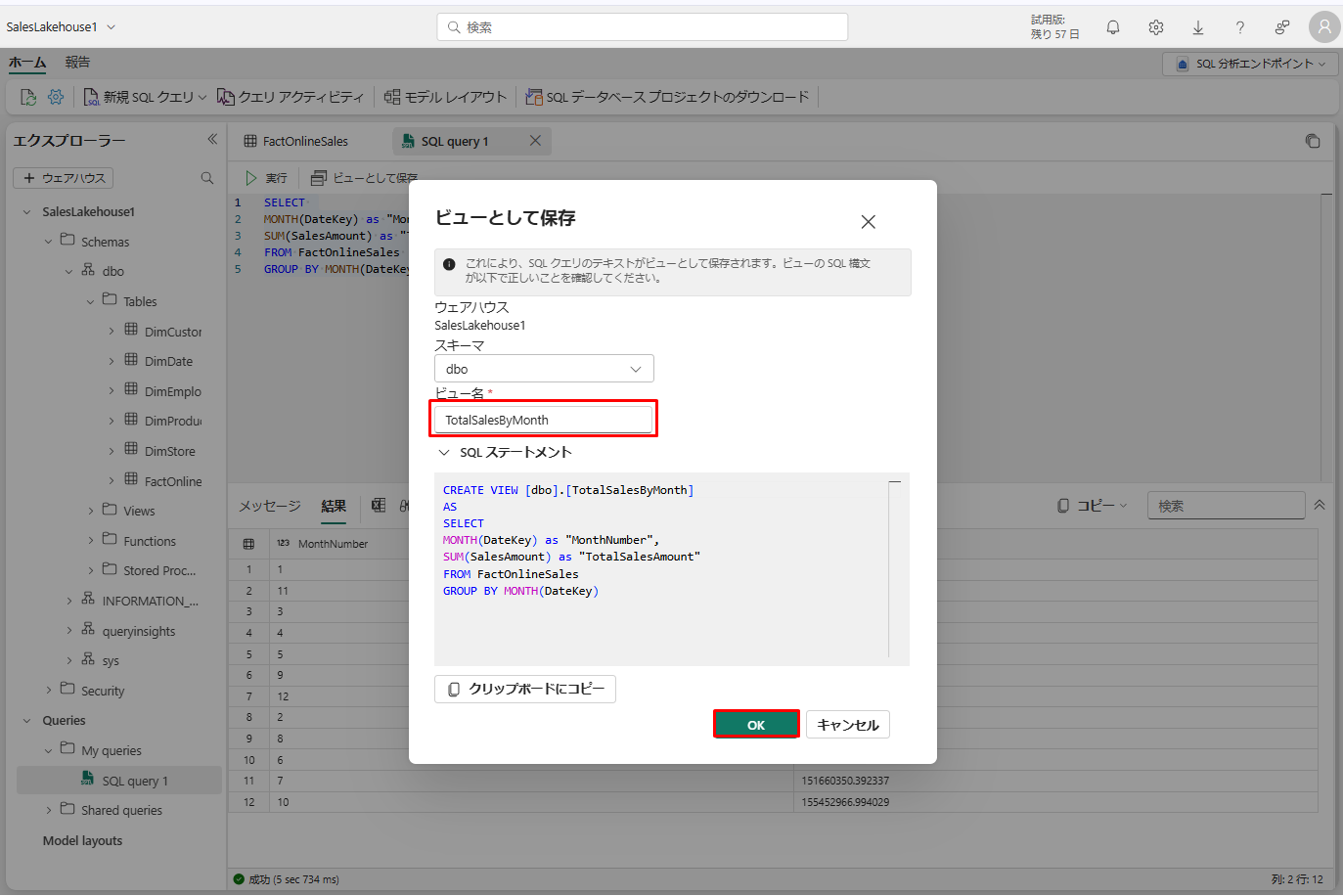Viewport: 1343px width, 896px height.
Task: Click the download arrow icon in header
Action: [x=1197, y=27]
